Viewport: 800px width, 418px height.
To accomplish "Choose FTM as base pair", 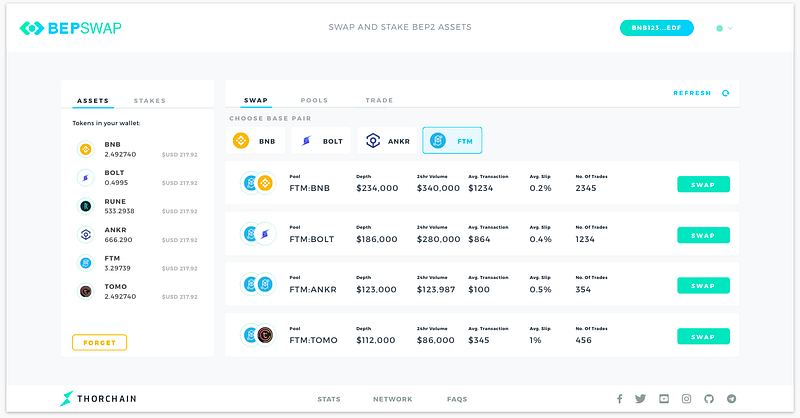I will pyautogui.click(x=452, y=140).
